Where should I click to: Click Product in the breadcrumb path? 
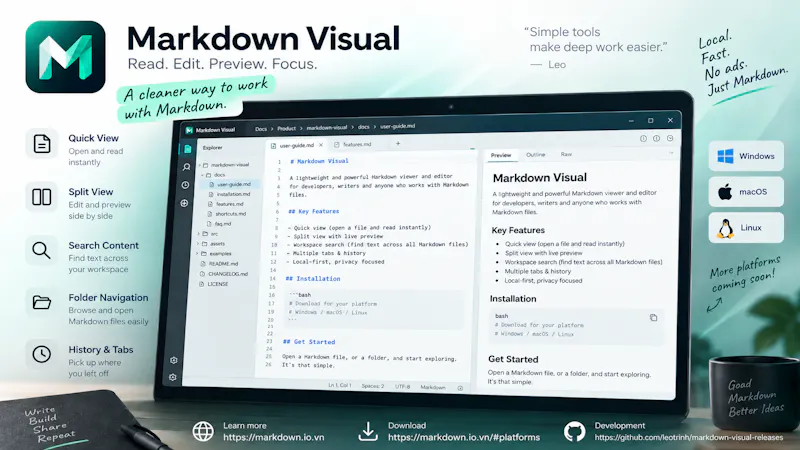pos(286,129)
